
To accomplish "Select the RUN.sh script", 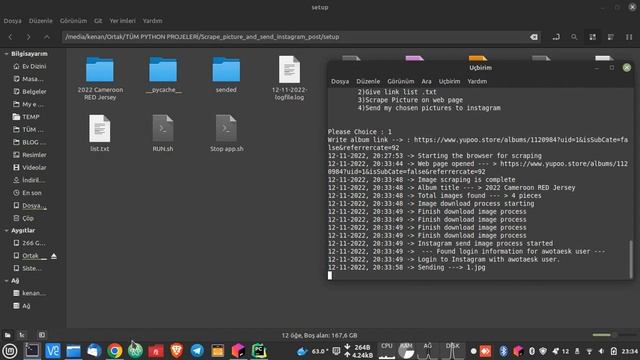I will tap(163, 133).
